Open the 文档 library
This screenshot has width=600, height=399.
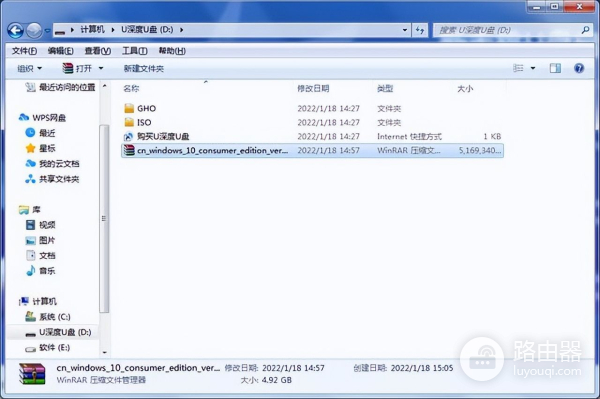click(x=41, y=256)
